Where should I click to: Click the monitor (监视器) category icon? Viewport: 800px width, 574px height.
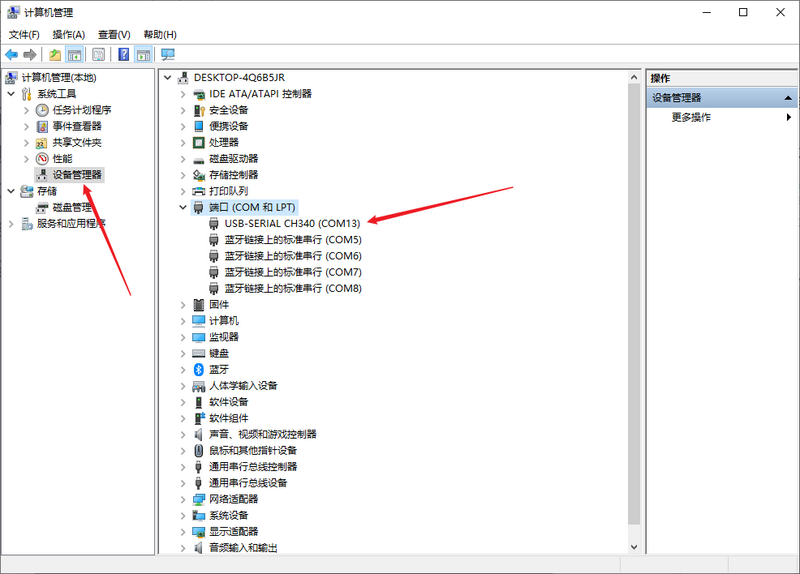[x=199, y=337]
